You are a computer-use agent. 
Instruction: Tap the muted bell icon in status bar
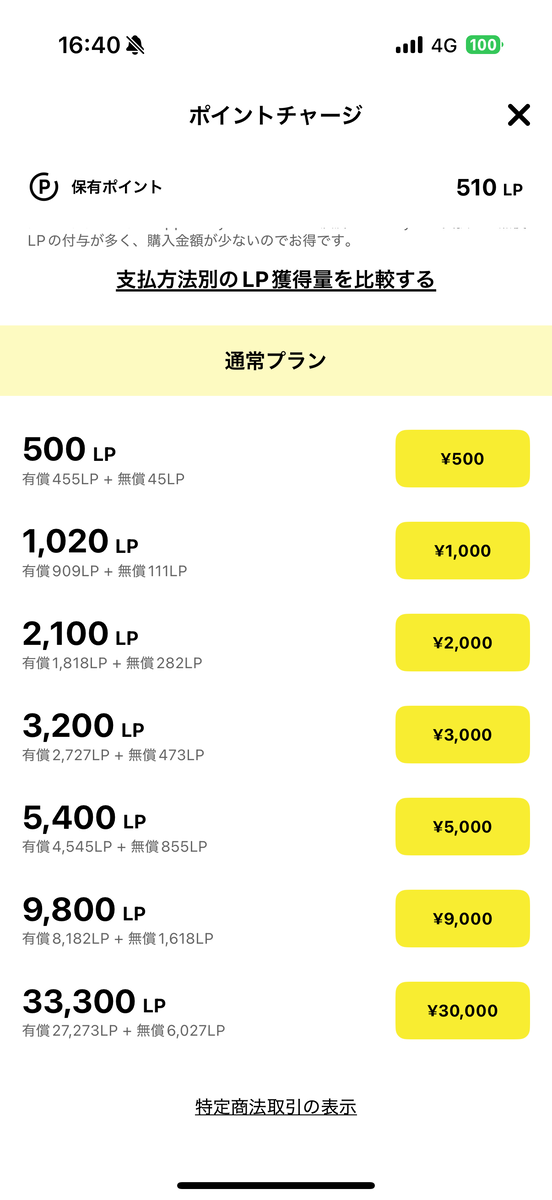point(135,45)
